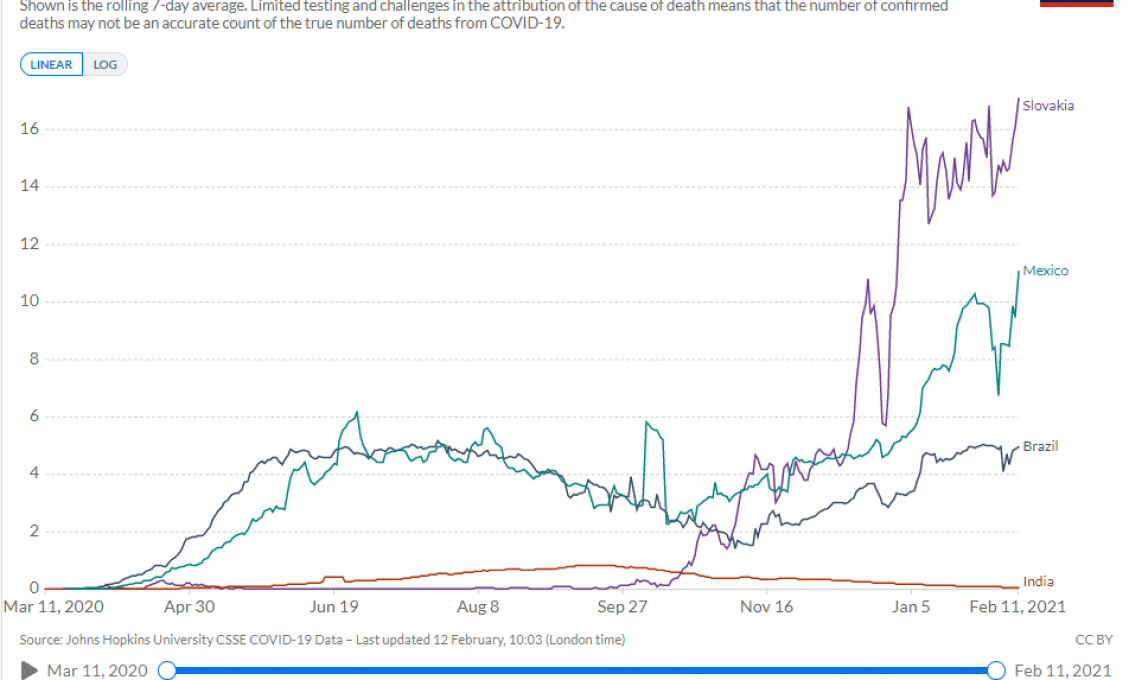Click the Slovakia peak at chart end

click(1018, 99)
